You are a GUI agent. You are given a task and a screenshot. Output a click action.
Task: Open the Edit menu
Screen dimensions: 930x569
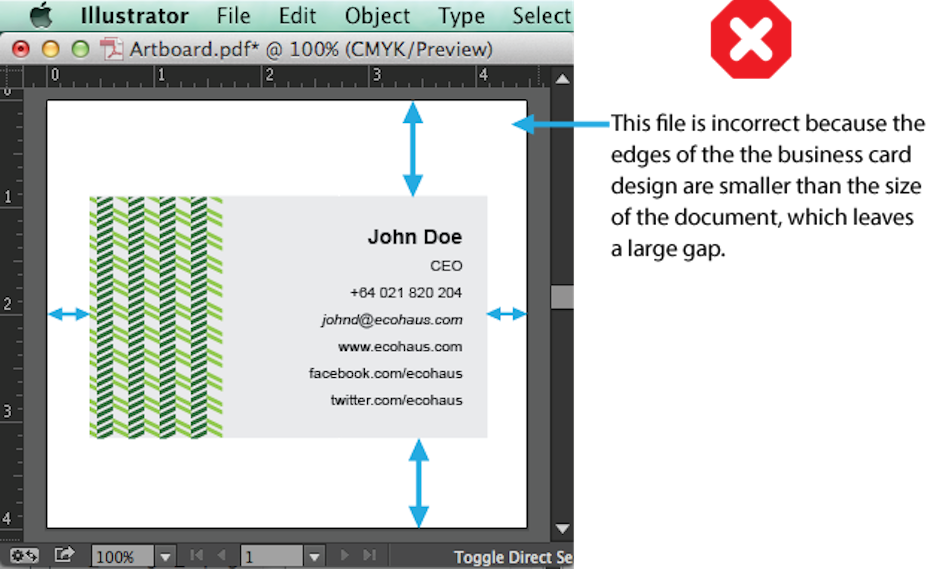point(297,16)
